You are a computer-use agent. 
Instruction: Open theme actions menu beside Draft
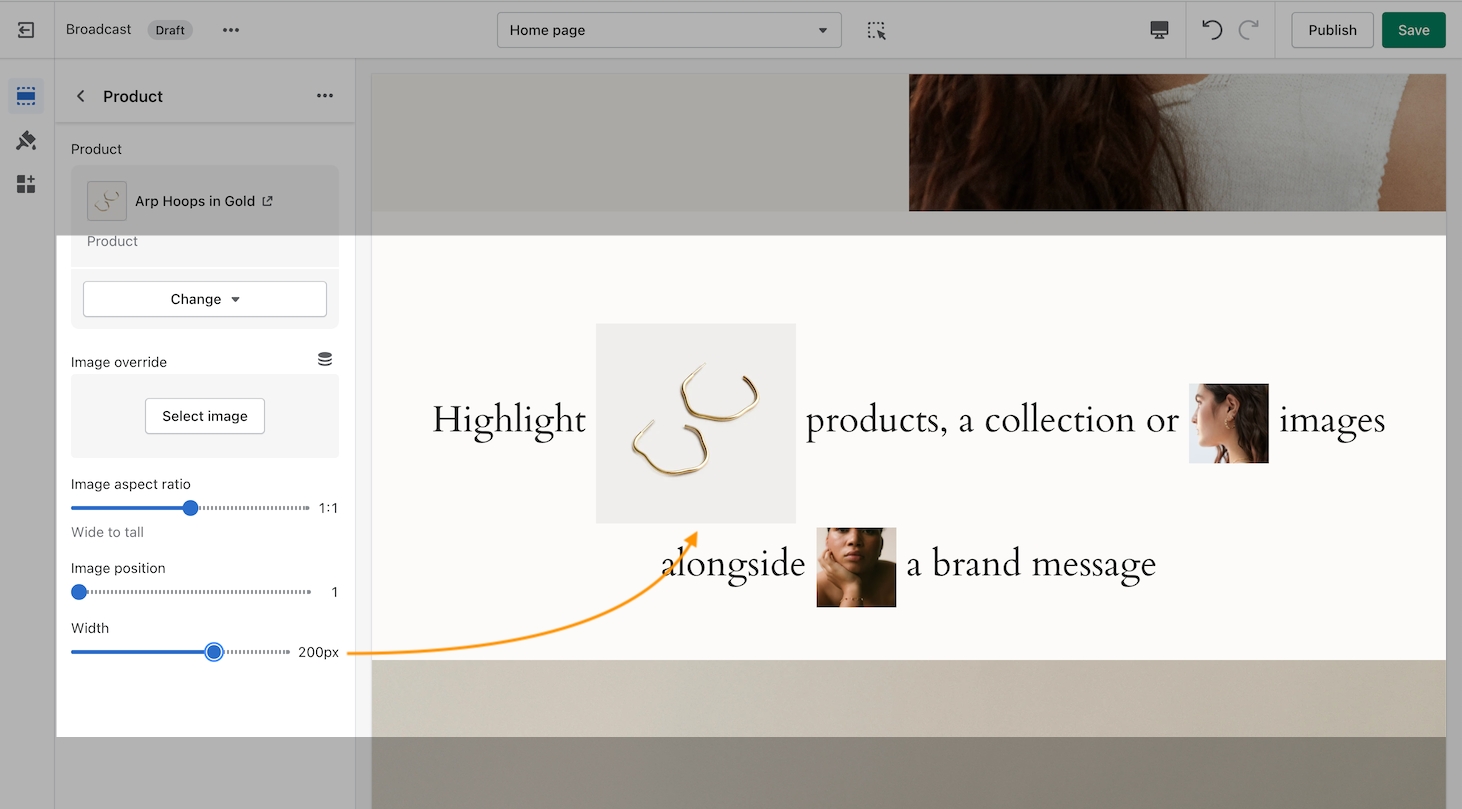[x=231, y=30]
